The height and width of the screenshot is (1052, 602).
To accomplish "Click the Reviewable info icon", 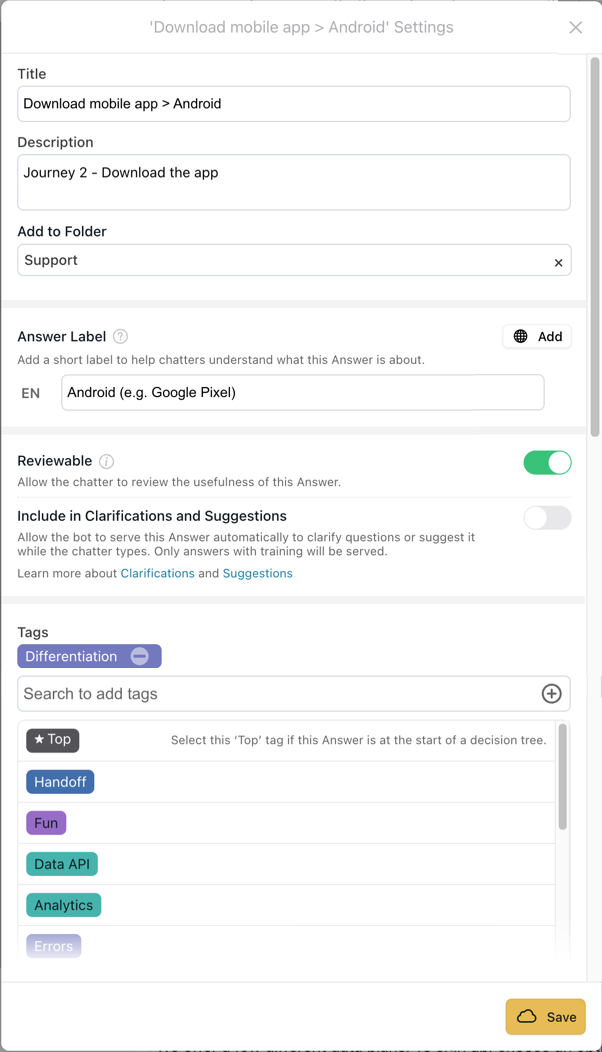I will [x=107, y=461].
